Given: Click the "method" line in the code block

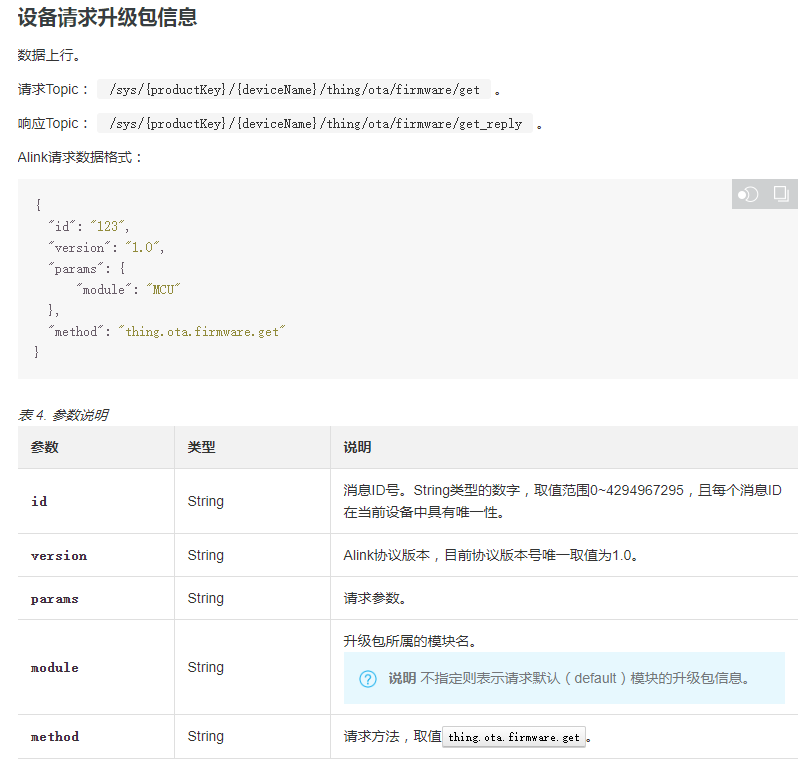Looking at the screenshot, I should 167,332.
